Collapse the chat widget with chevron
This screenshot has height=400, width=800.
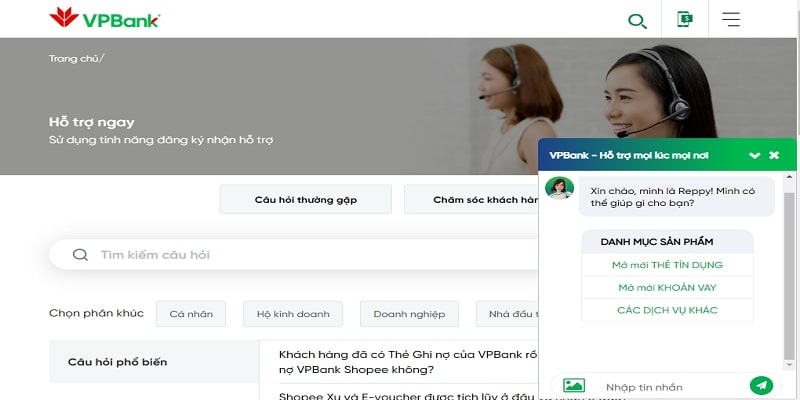tap(755, 156)
